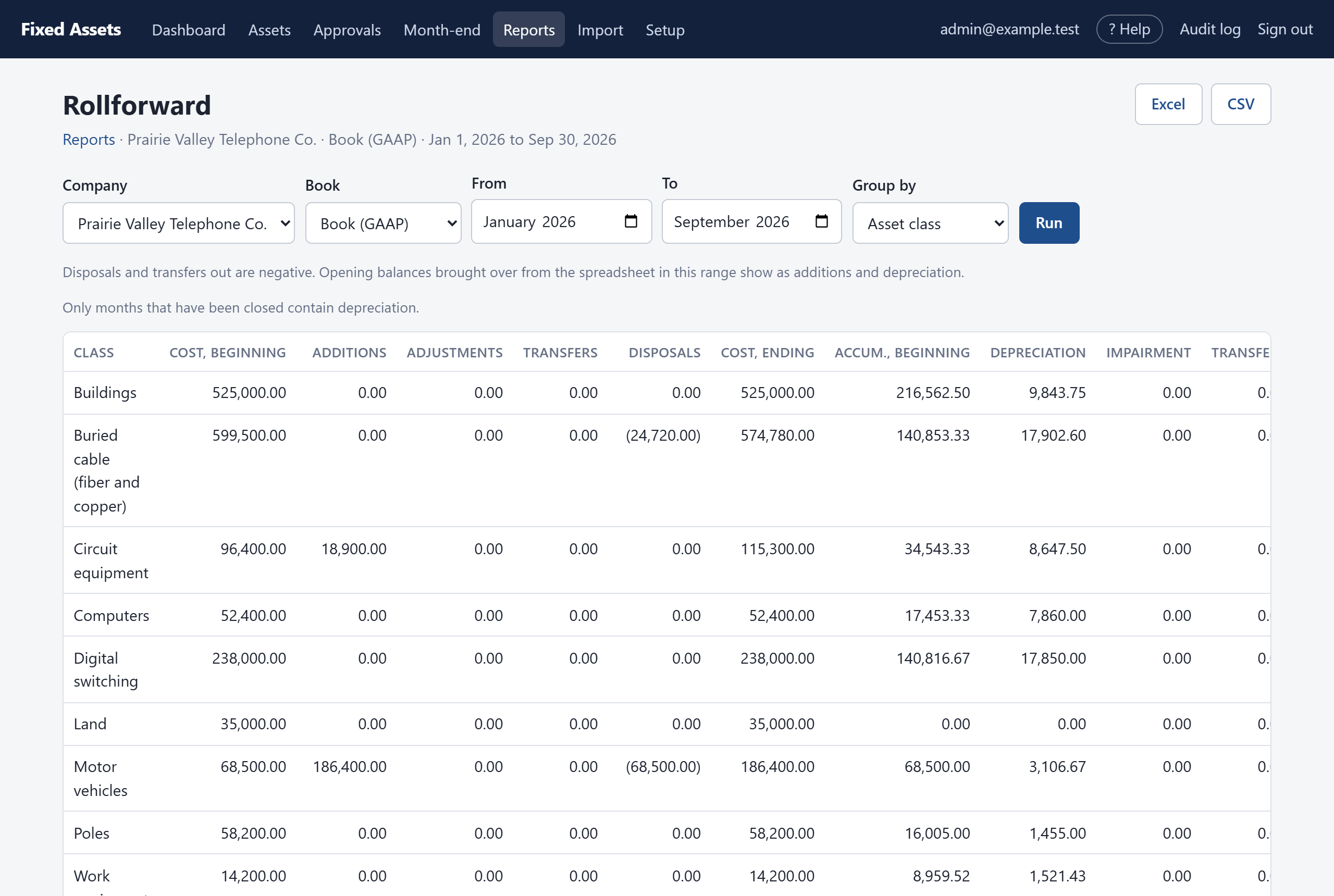Expand the Book (GAAP) dropdown
The width and height of the screenshot is (1334, 896).
point(383,223)
